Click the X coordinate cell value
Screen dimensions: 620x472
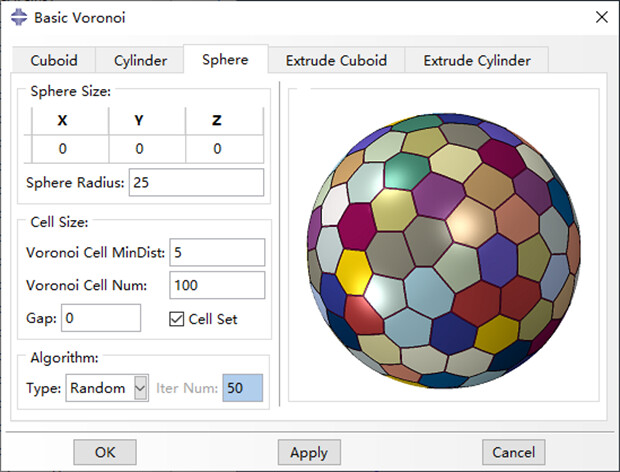coord(70,149)
